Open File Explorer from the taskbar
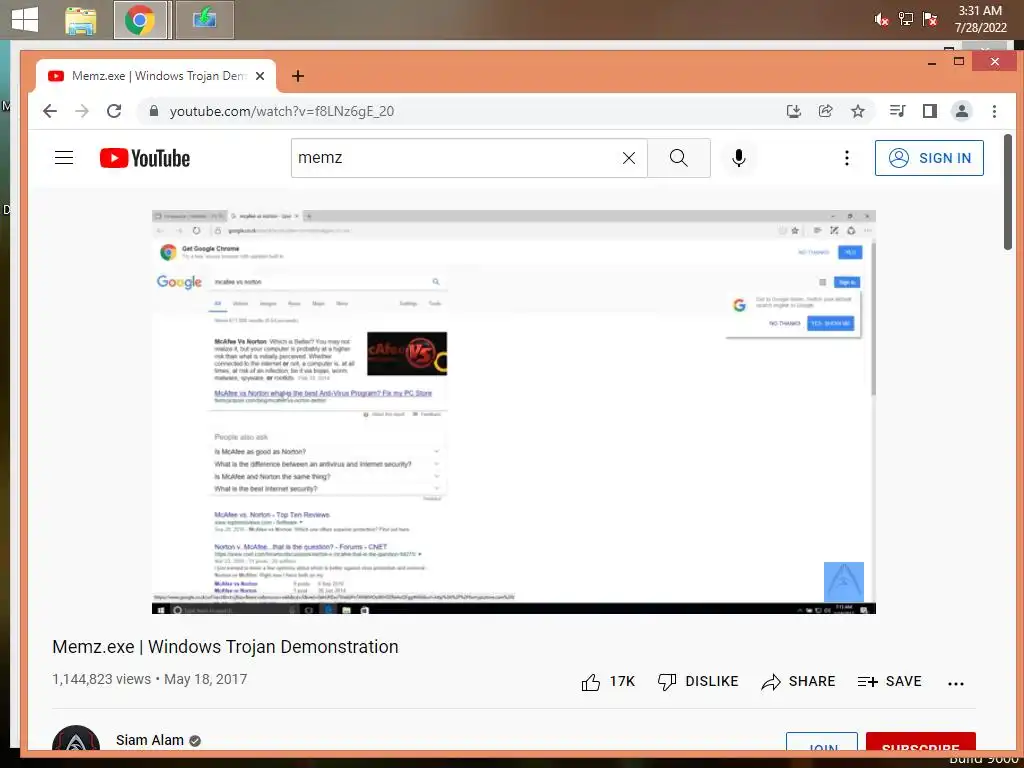 pyautogui.click(x=81, y=20)
